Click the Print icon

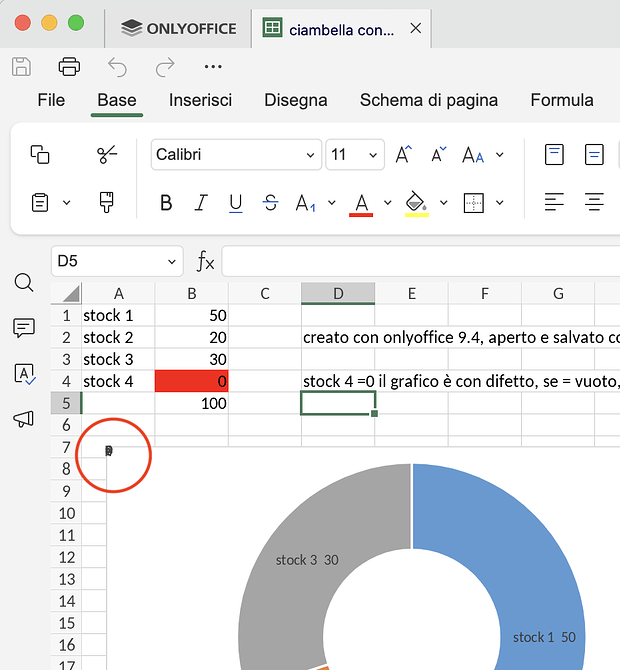[69, 67]
